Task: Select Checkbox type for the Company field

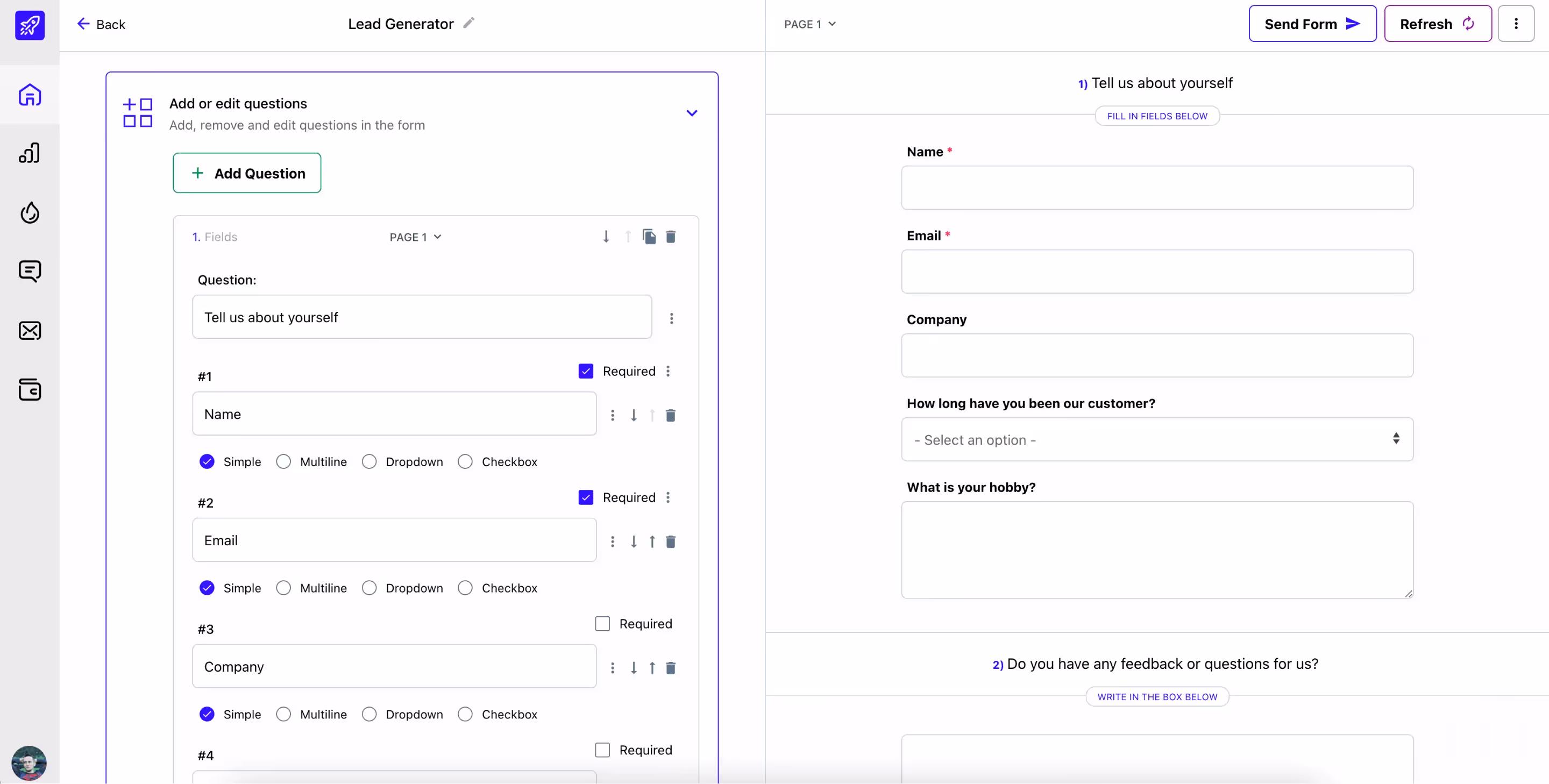Action: (x=465, y=714)
